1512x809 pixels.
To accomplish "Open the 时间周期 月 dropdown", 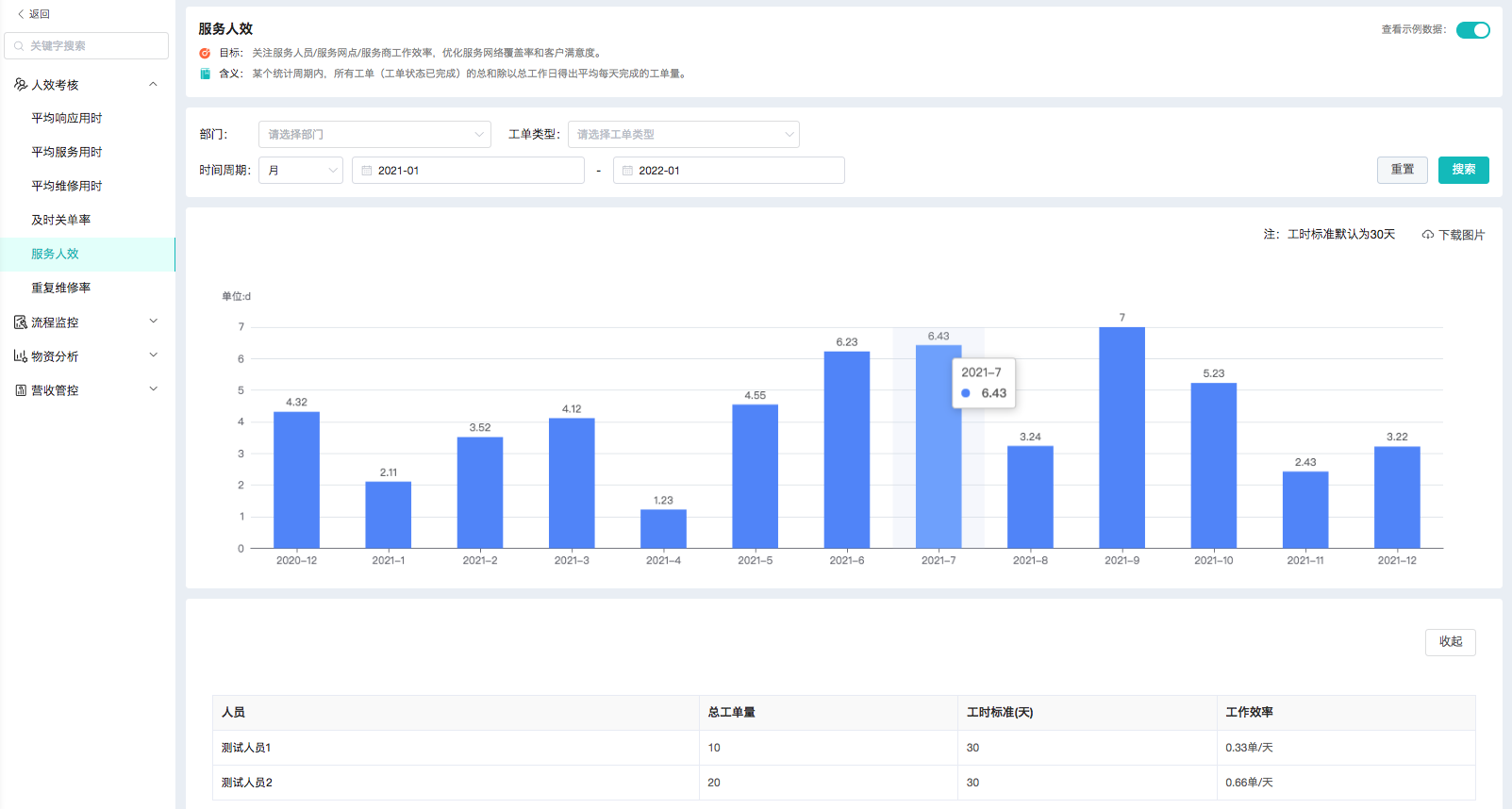I will click(300, 171).
